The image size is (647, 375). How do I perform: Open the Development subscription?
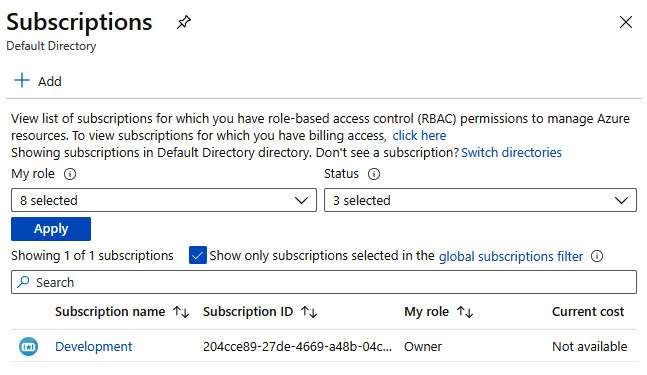pyautogui.click(x=94, y=346)
